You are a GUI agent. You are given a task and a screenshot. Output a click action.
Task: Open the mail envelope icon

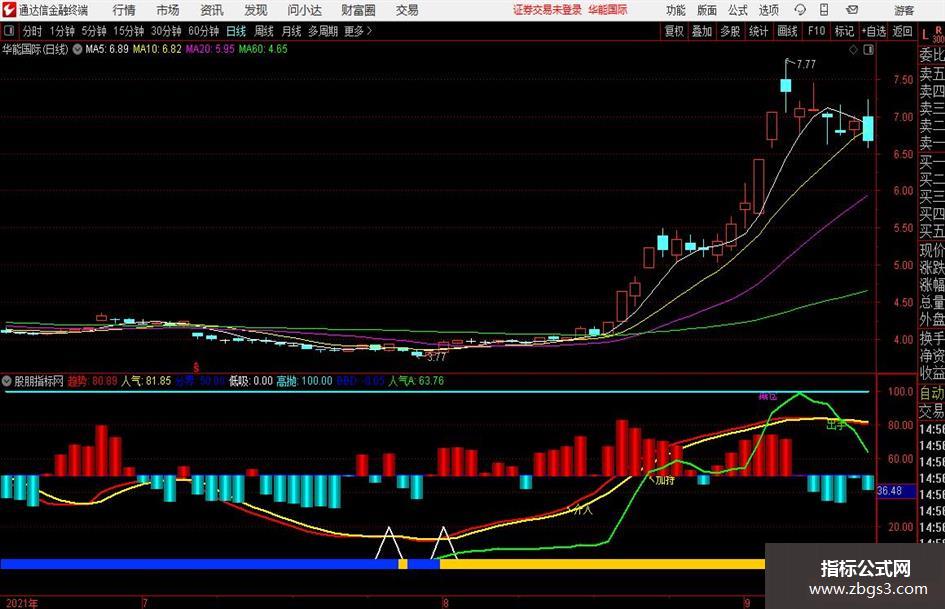pyautogui.click(x=852, y=10)
